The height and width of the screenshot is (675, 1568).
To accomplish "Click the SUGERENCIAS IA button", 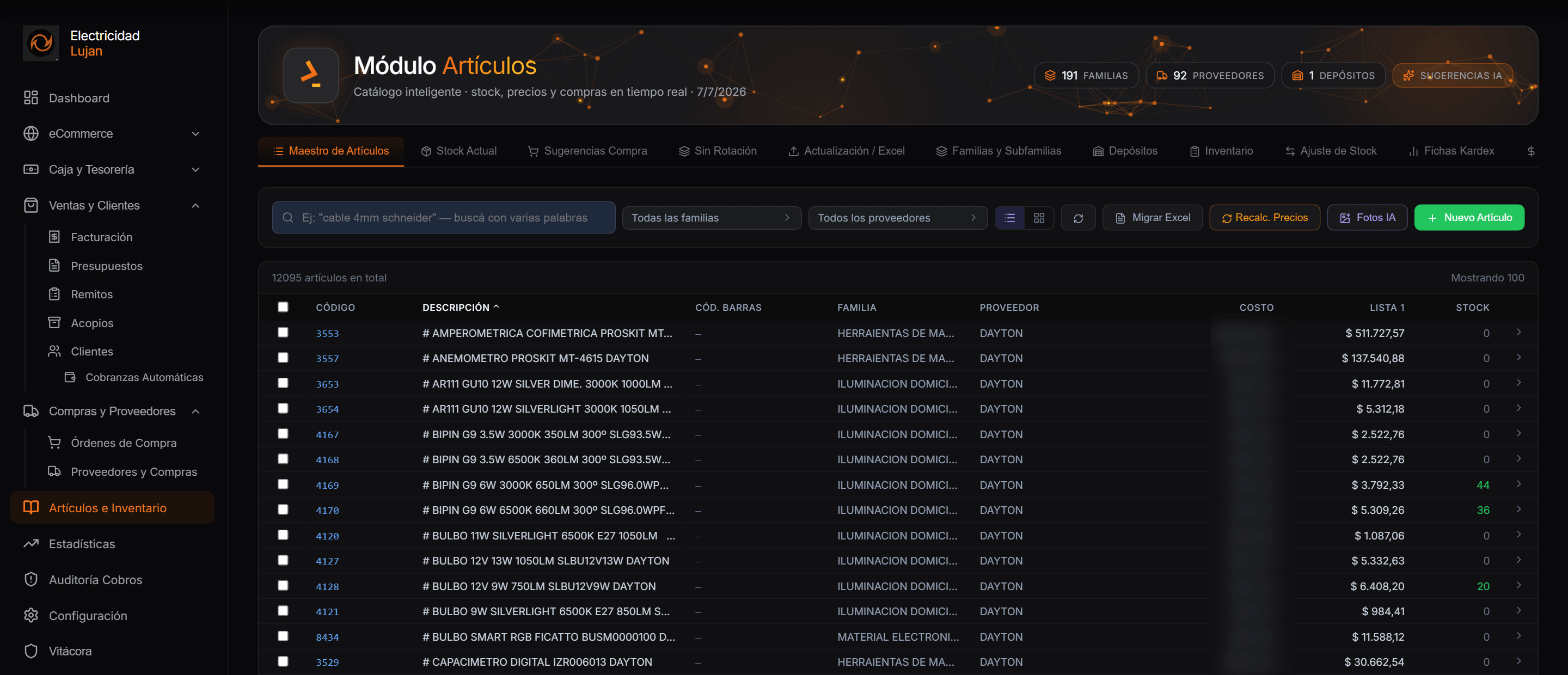I will 1453,76.
